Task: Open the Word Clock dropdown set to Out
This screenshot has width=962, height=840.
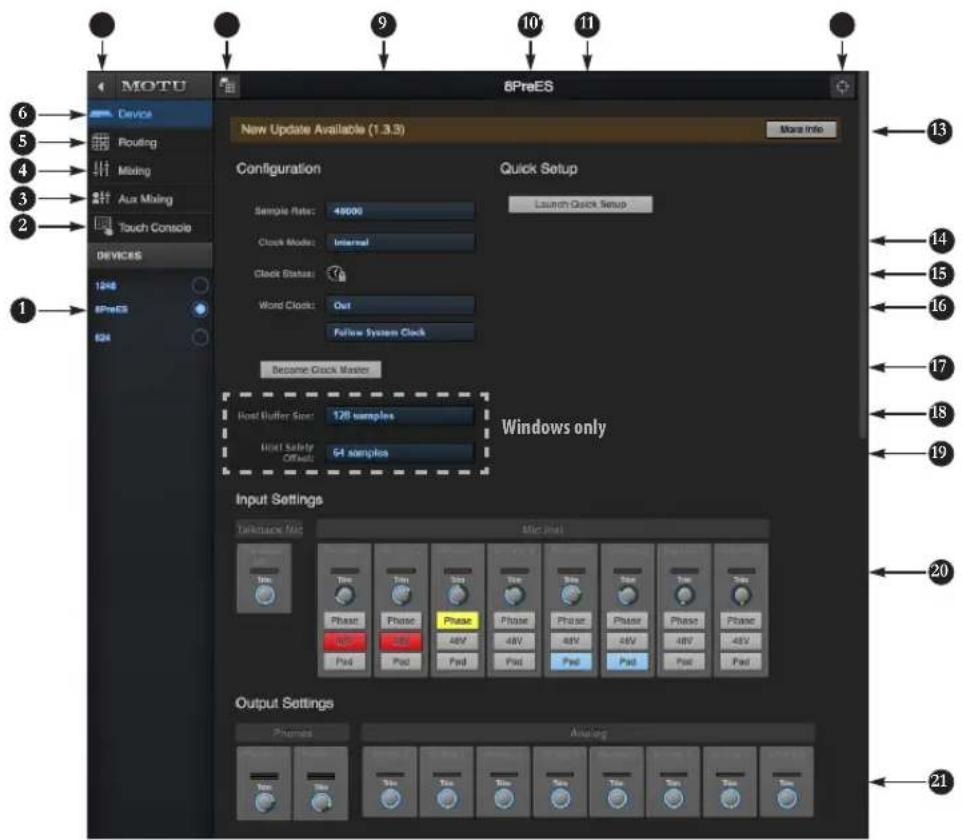Action: pyautogui.click(x=401, y=306)
